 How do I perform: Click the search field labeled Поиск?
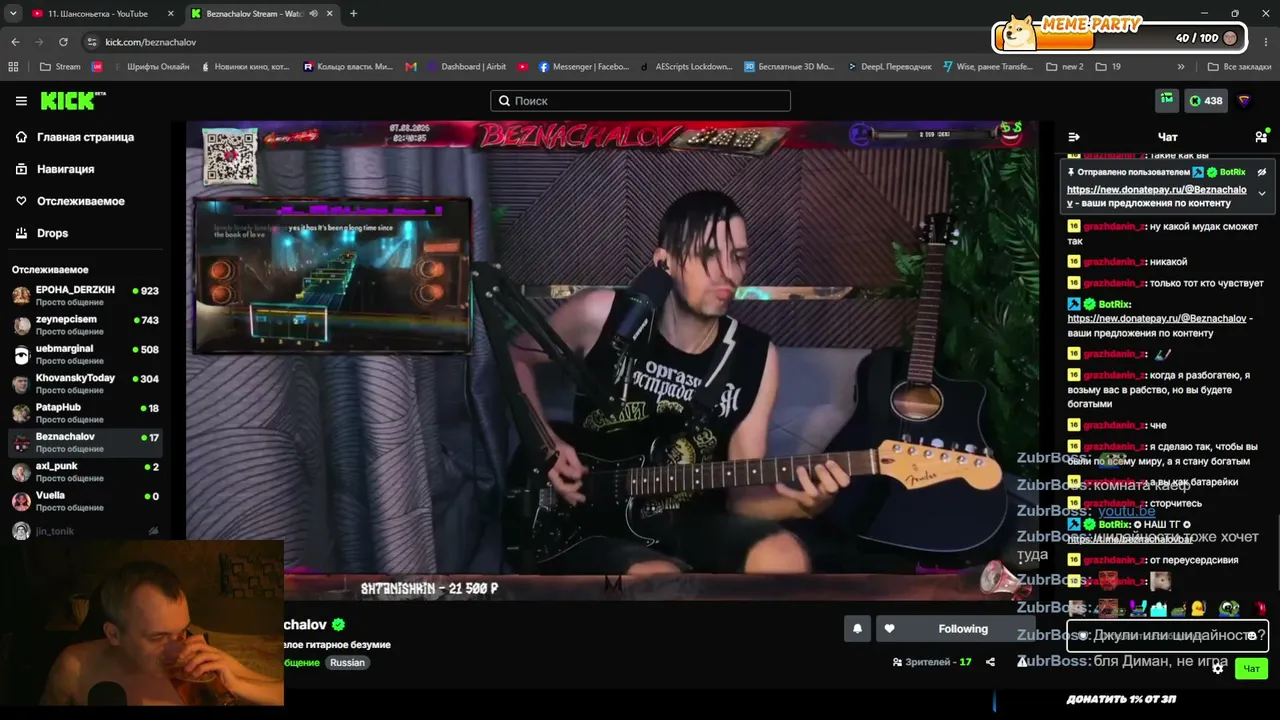pos(640,101)
